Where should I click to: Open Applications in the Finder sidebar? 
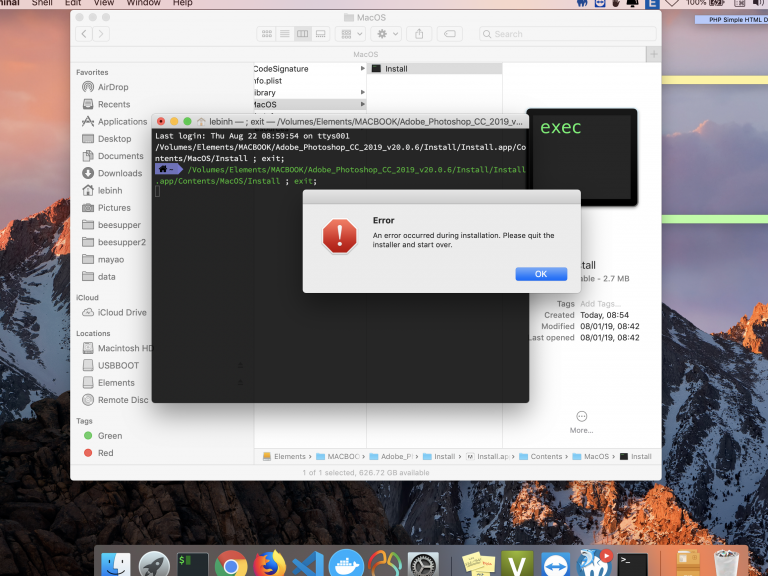tap(122, 121)
